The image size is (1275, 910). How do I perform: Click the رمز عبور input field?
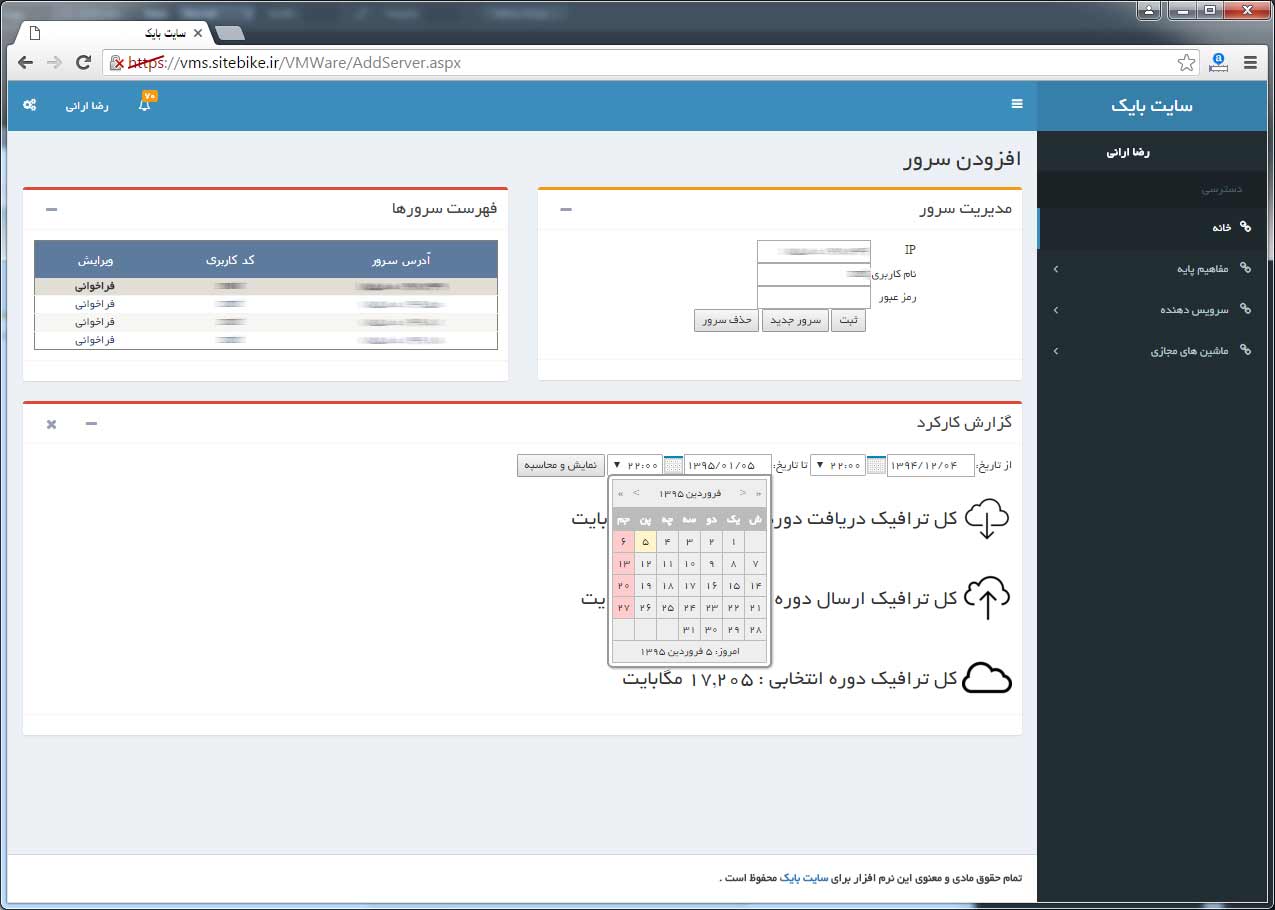[x=814, y=297]
